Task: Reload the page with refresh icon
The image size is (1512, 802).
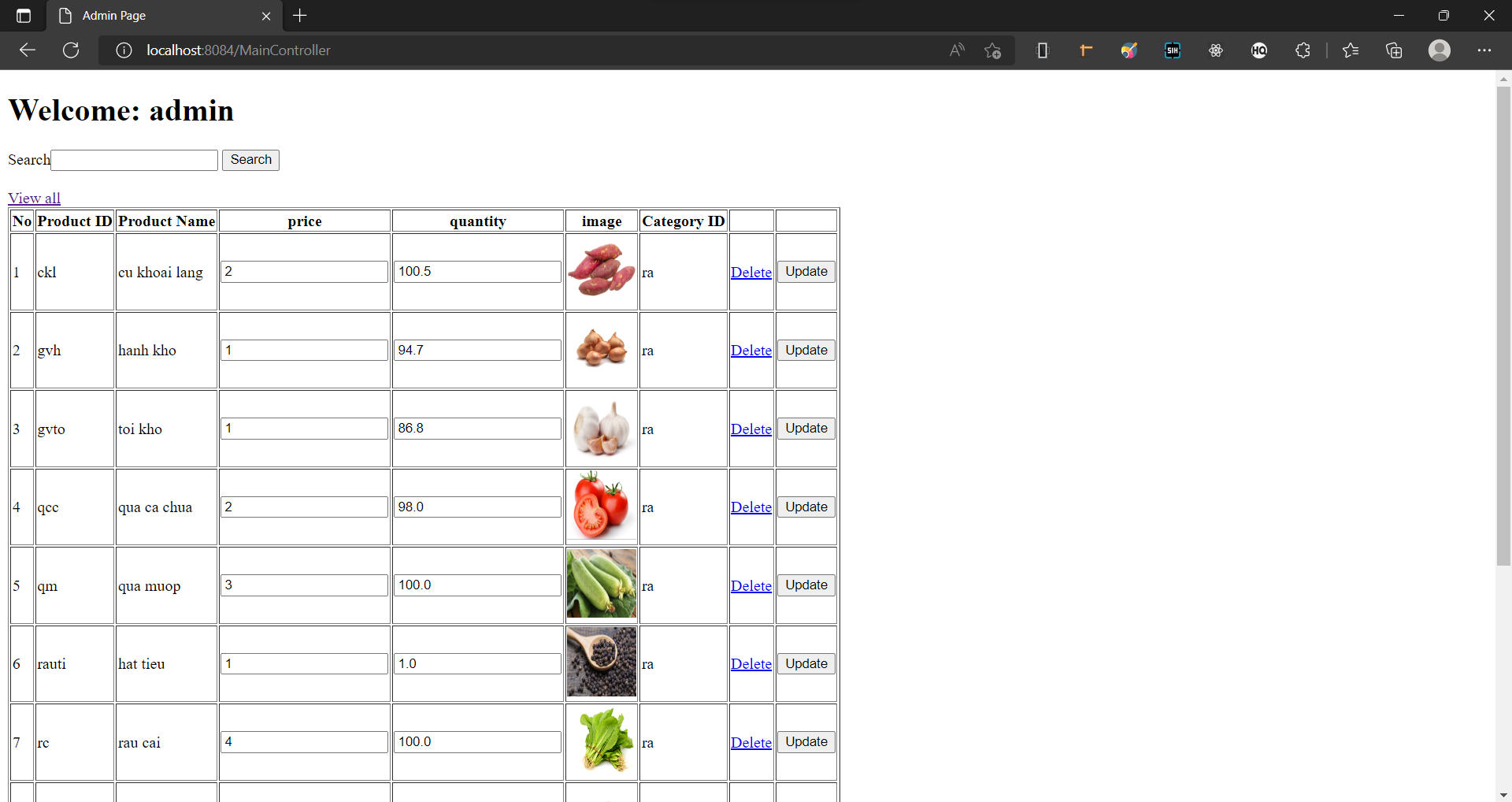Action: click(71, 50)
